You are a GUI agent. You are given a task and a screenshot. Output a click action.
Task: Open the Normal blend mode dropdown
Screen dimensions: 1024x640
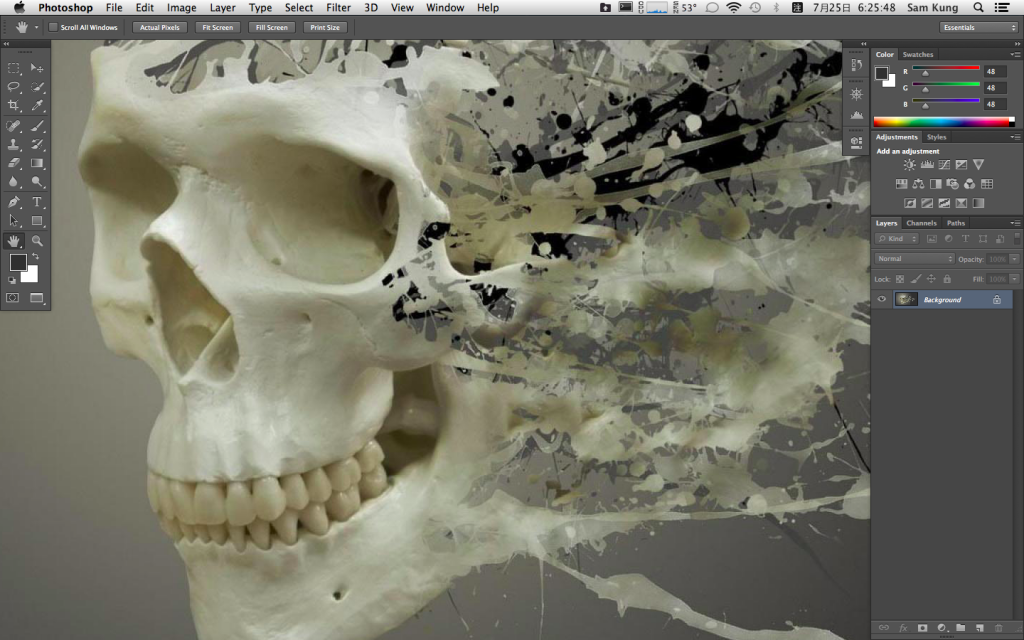point(914,259)
